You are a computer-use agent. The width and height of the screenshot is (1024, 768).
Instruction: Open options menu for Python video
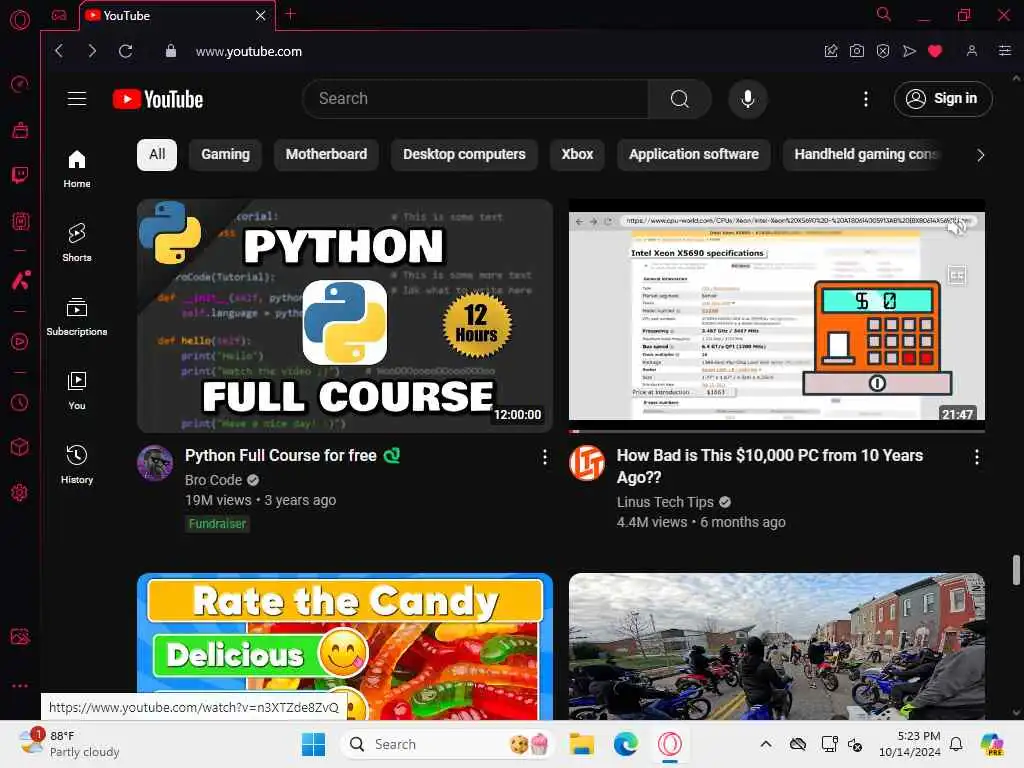point(545,457)
